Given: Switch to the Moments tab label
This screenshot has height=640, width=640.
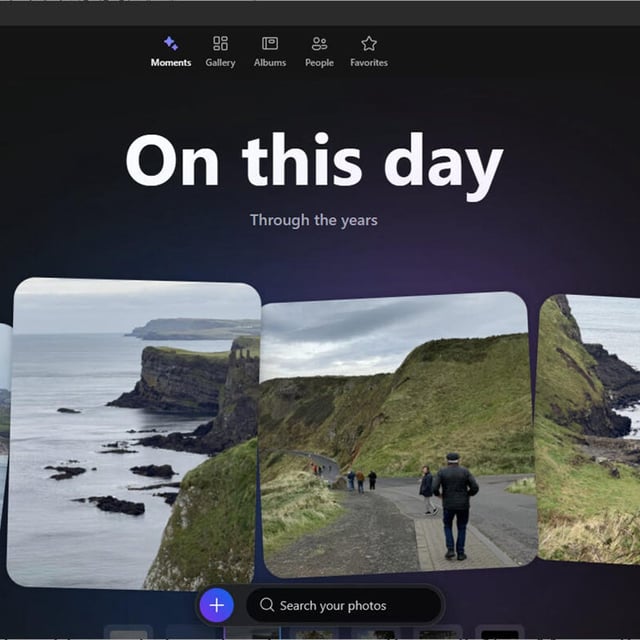Looking at the screenshot, I should (170, 63).
